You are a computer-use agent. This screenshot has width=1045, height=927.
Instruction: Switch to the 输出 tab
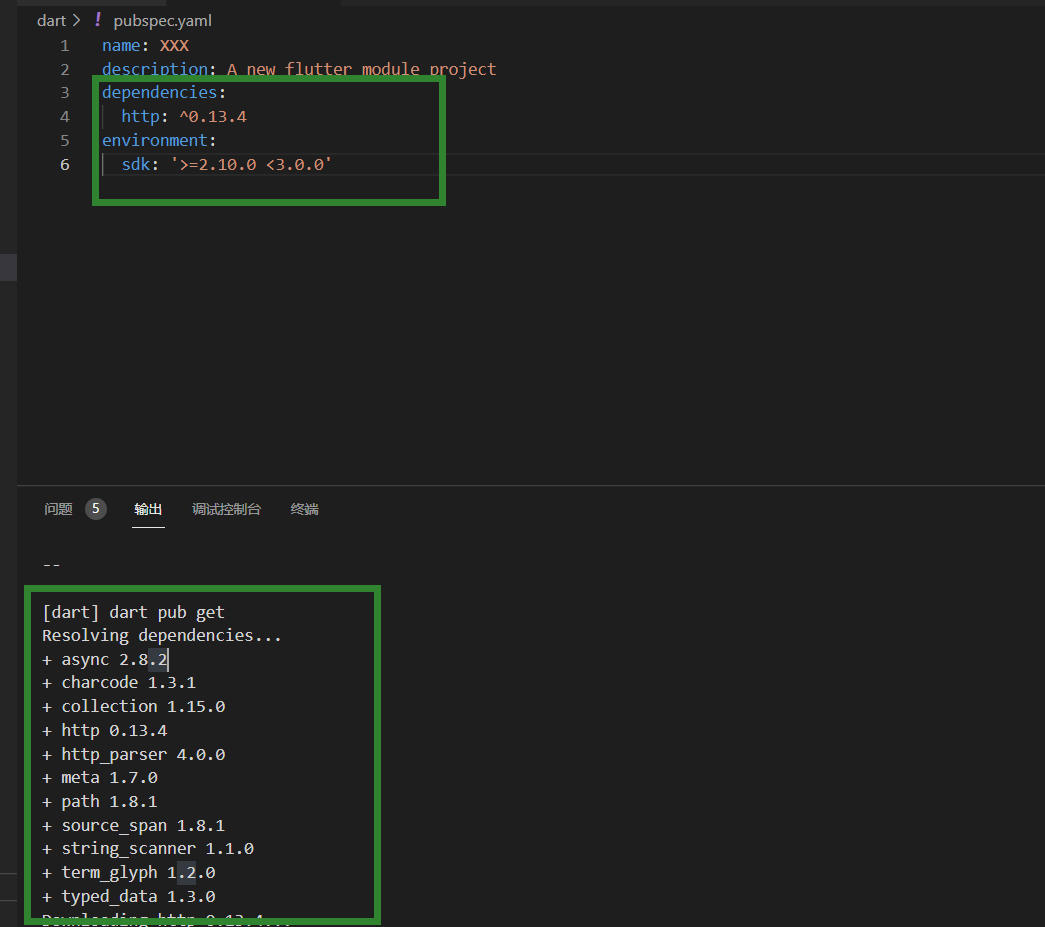tap(148, 509)
